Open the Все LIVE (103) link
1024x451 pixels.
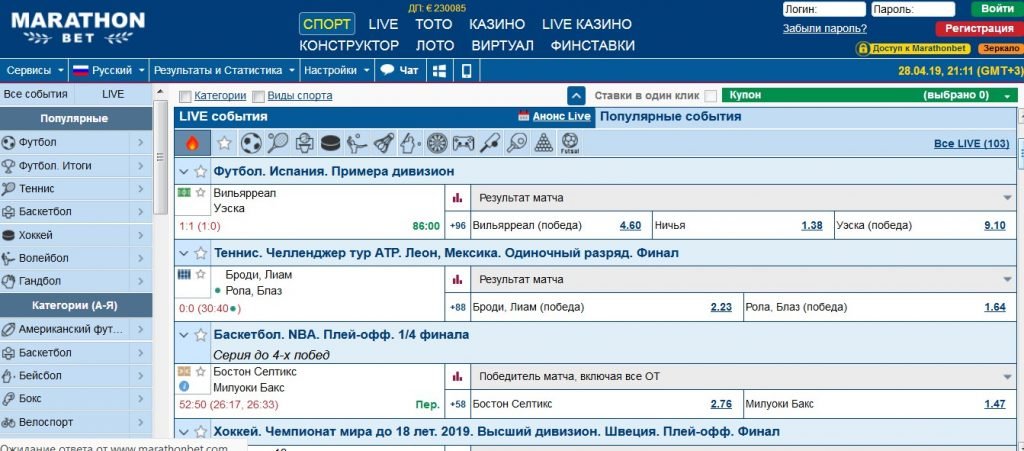pos(972,144)
